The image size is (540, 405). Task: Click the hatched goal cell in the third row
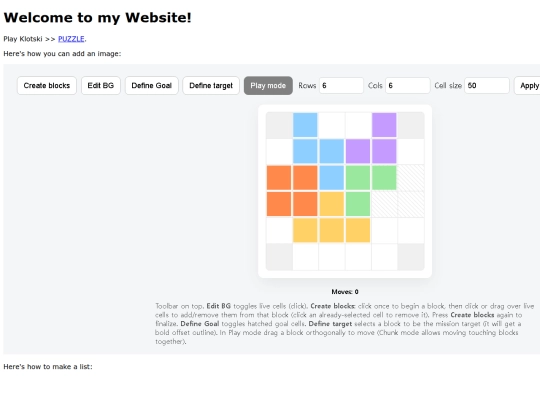[x=411, y=178]
